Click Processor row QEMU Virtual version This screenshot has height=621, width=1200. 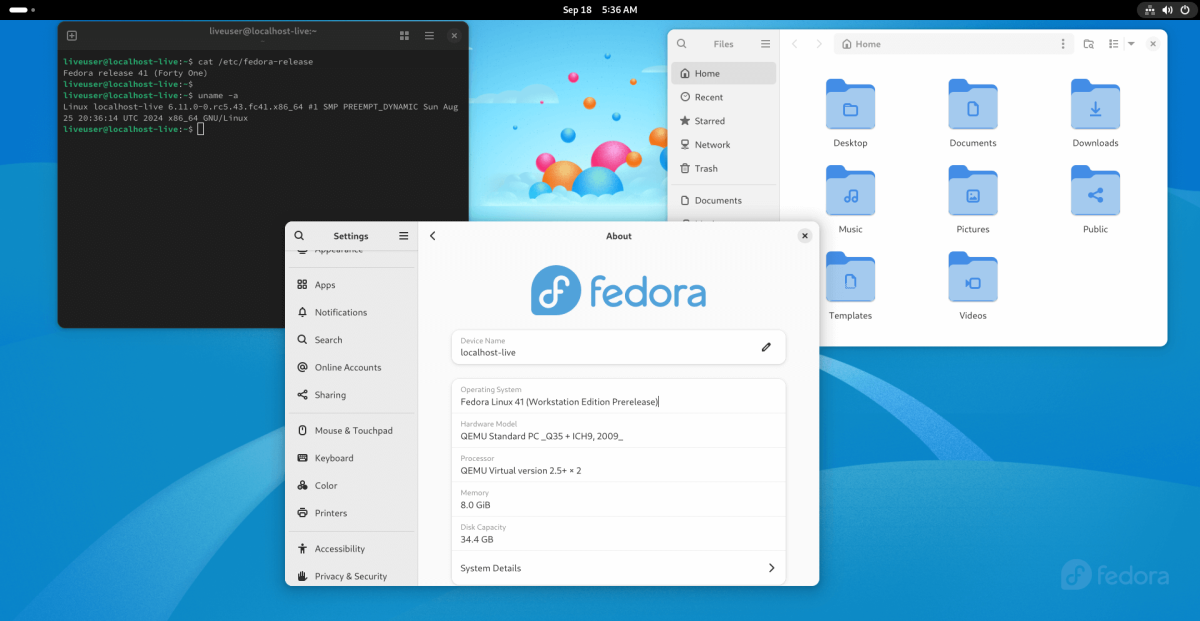pos(618,465)
